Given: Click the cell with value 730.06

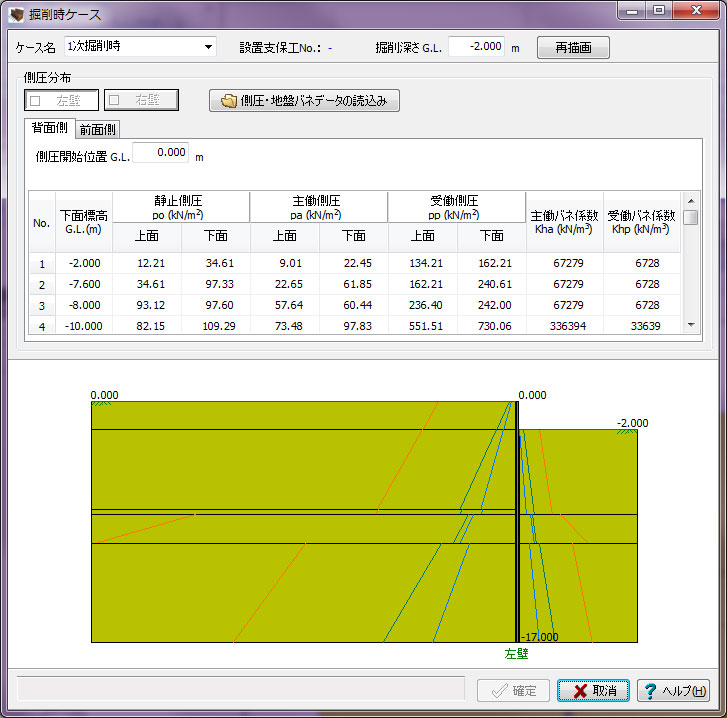Looking at the screenshot, I should 492,326.
